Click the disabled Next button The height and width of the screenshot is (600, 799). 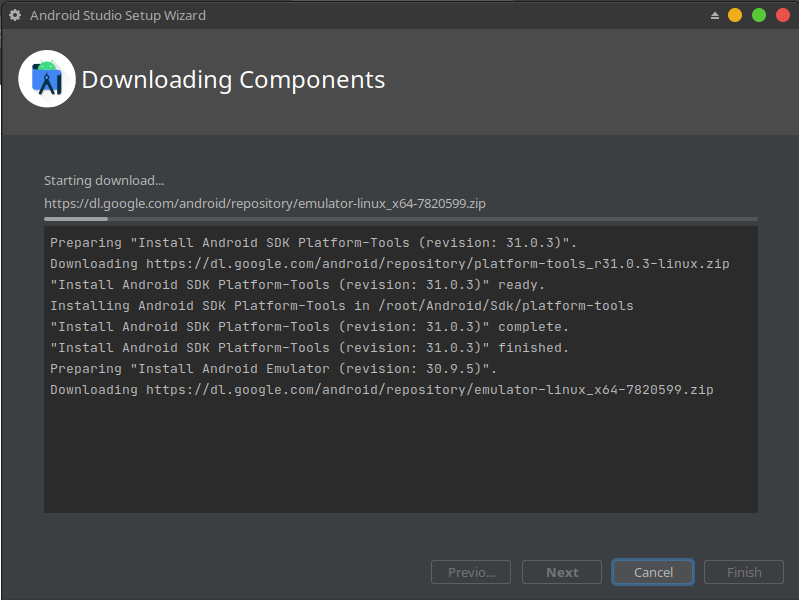tap(562, 572)
